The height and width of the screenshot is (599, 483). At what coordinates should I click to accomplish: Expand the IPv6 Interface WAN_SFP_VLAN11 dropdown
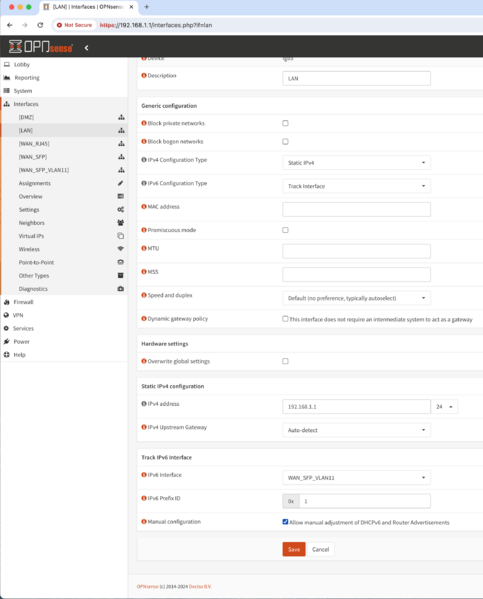coord(356,478)
